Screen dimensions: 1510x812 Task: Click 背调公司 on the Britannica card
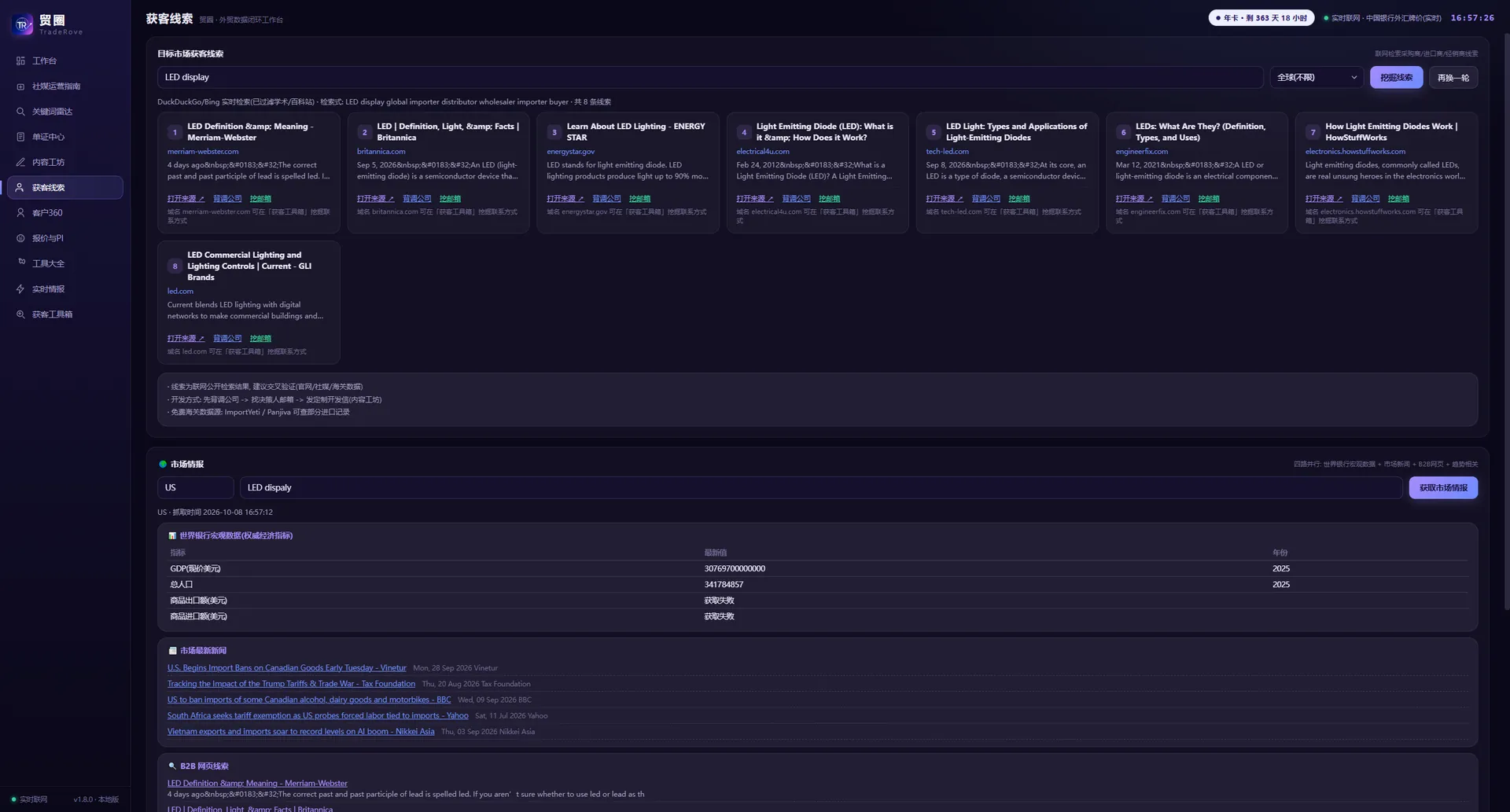click(417, 199)
